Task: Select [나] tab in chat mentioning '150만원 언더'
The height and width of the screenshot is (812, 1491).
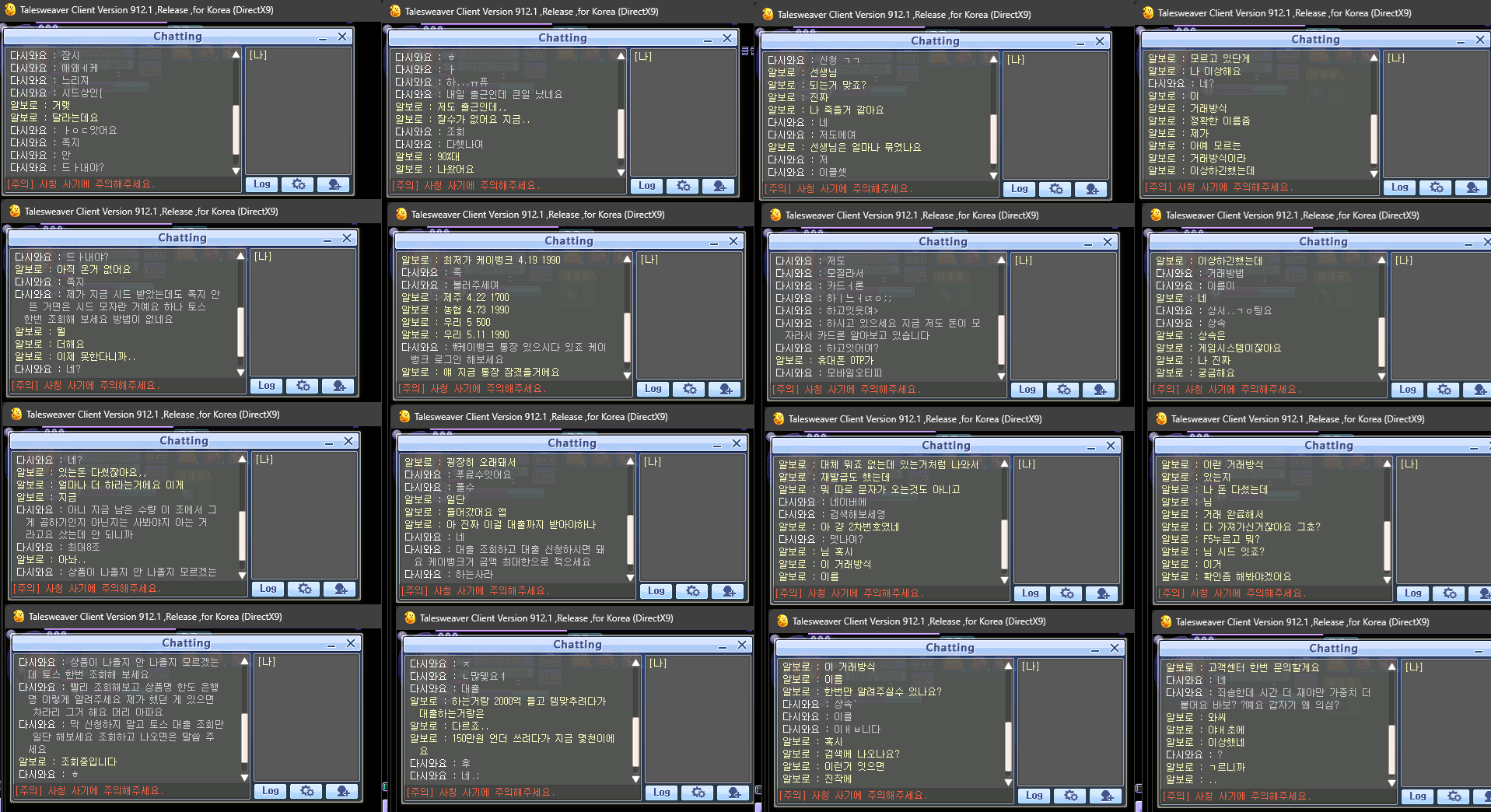Action: point(658,663)
